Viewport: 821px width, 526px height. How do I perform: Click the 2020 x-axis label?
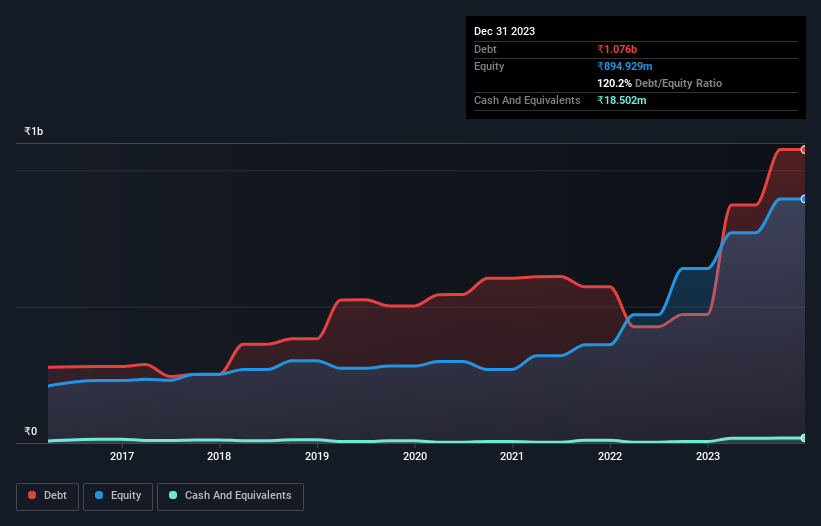pyautogui.click(x=415, y=456)
